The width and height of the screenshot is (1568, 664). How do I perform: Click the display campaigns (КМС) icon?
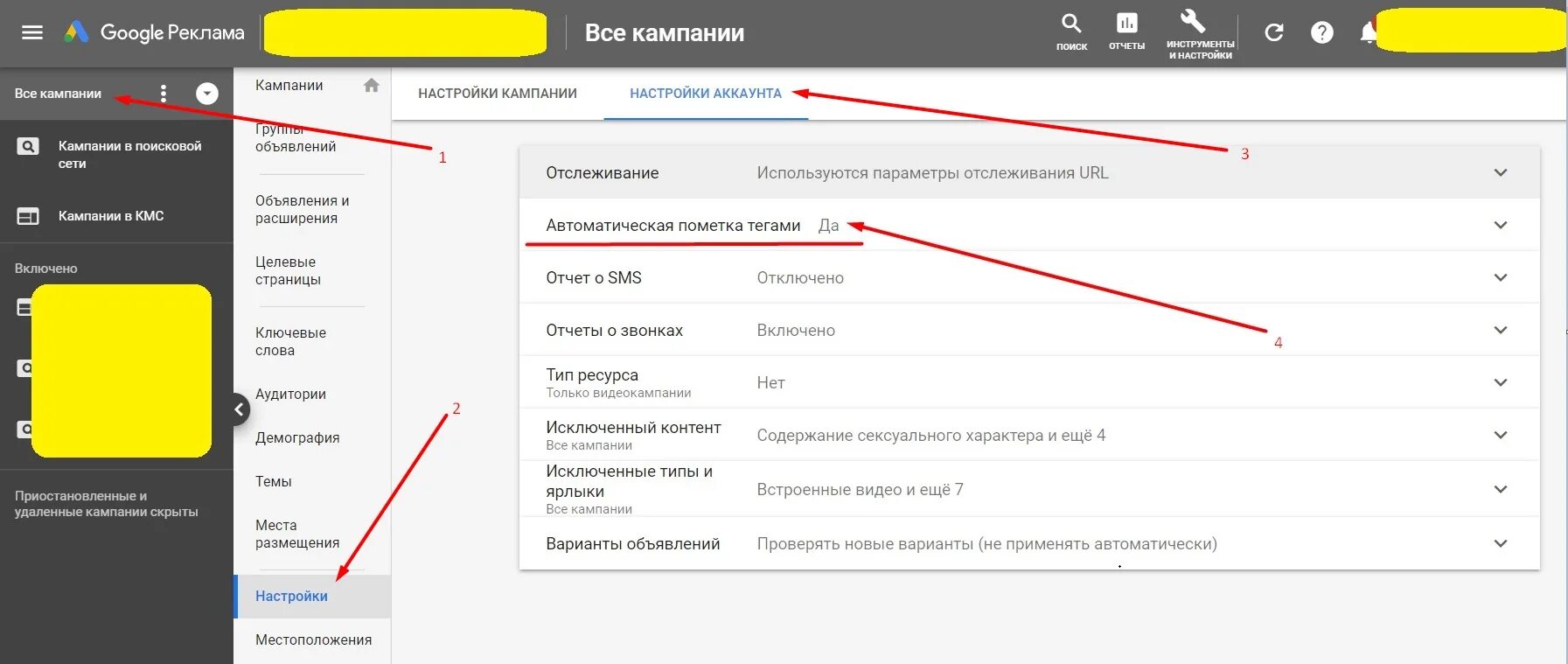28,216
